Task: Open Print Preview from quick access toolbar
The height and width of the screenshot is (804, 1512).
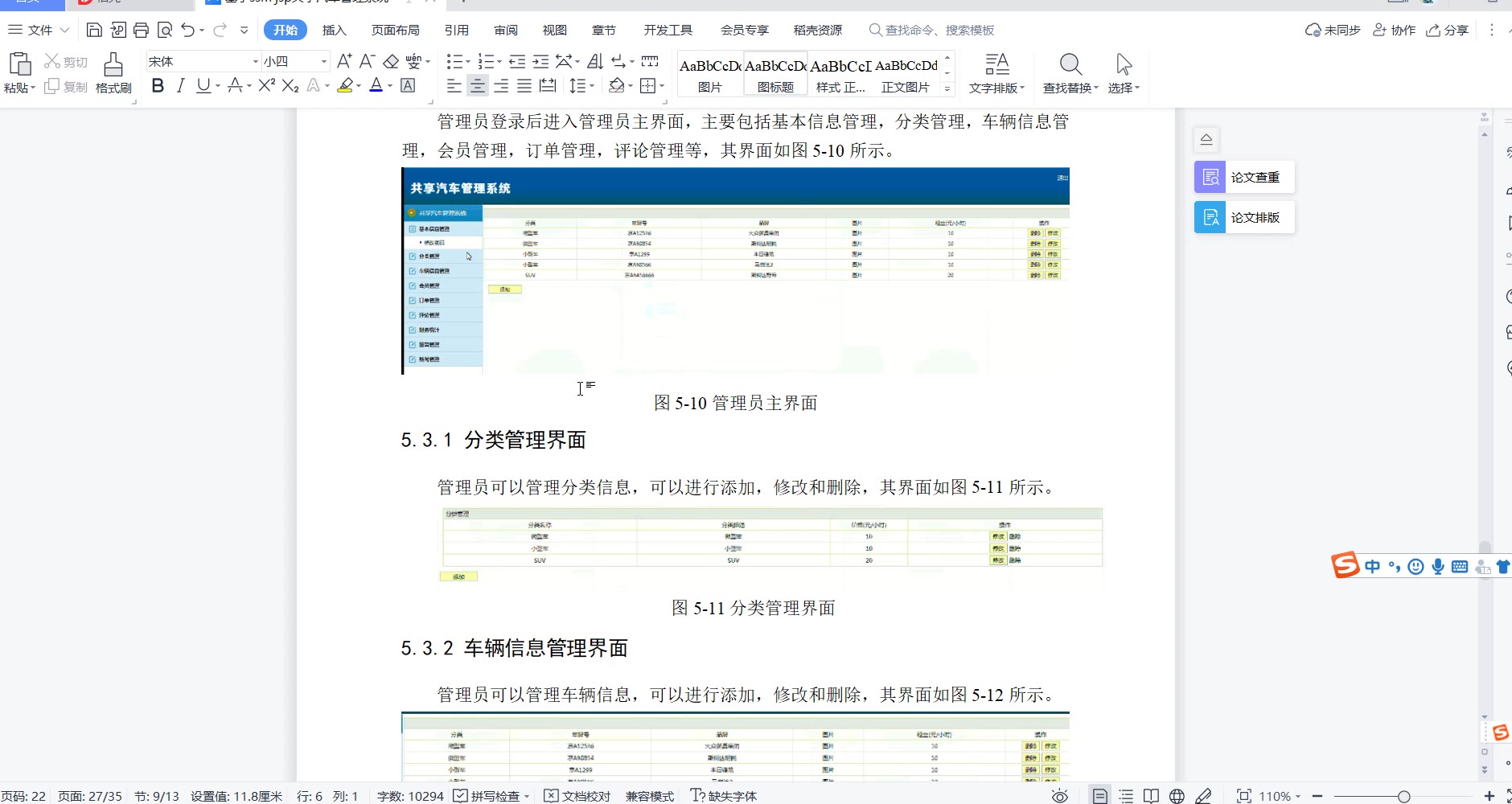Action: 165,30
